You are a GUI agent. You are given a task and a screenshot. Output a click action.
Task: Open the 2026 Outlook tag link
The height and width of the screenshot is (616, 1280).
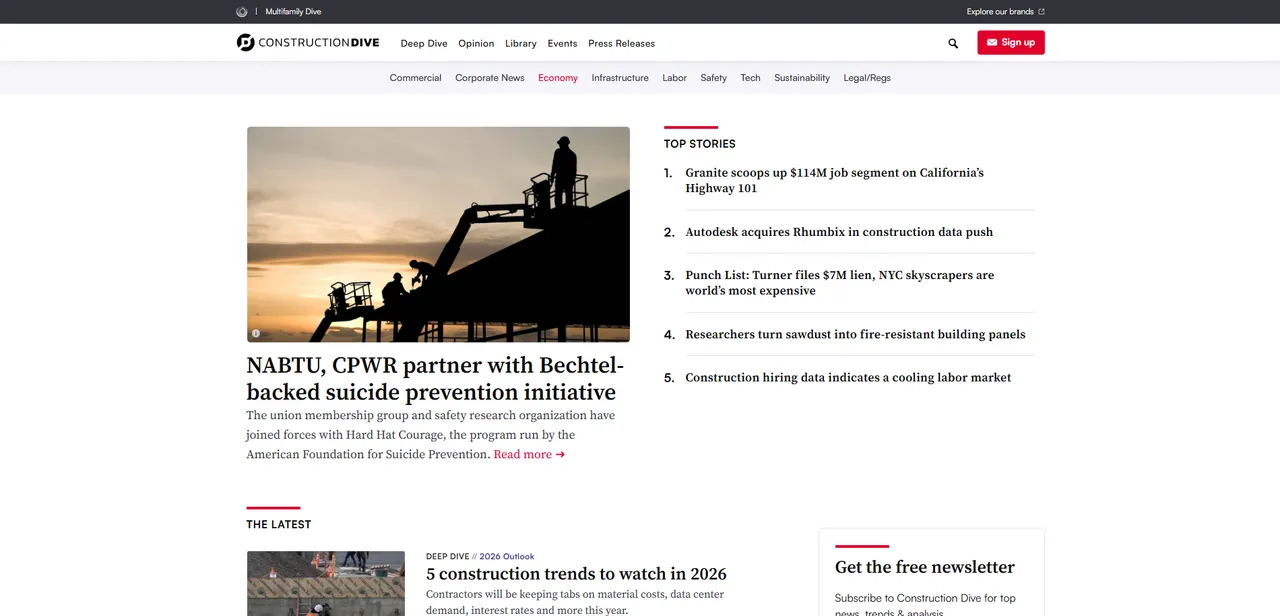[506, 556]
